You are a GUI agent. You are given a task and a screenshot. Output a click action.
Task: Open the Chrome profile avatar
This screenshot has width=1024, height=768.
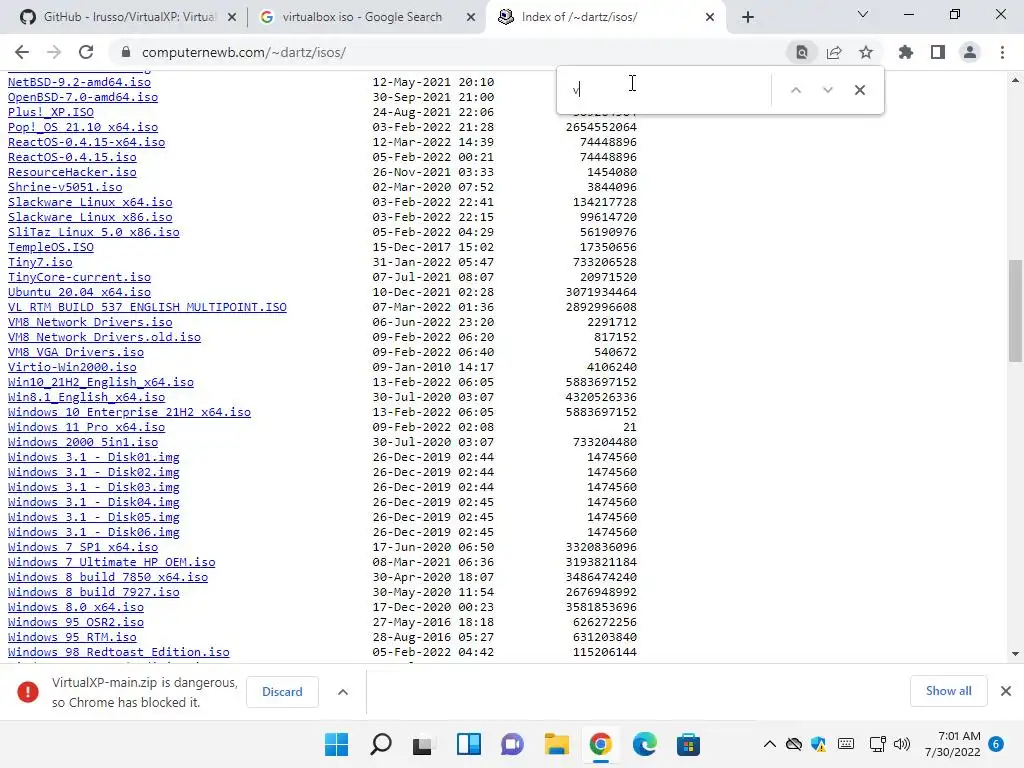pyautogui.click(x=970, y=52)
